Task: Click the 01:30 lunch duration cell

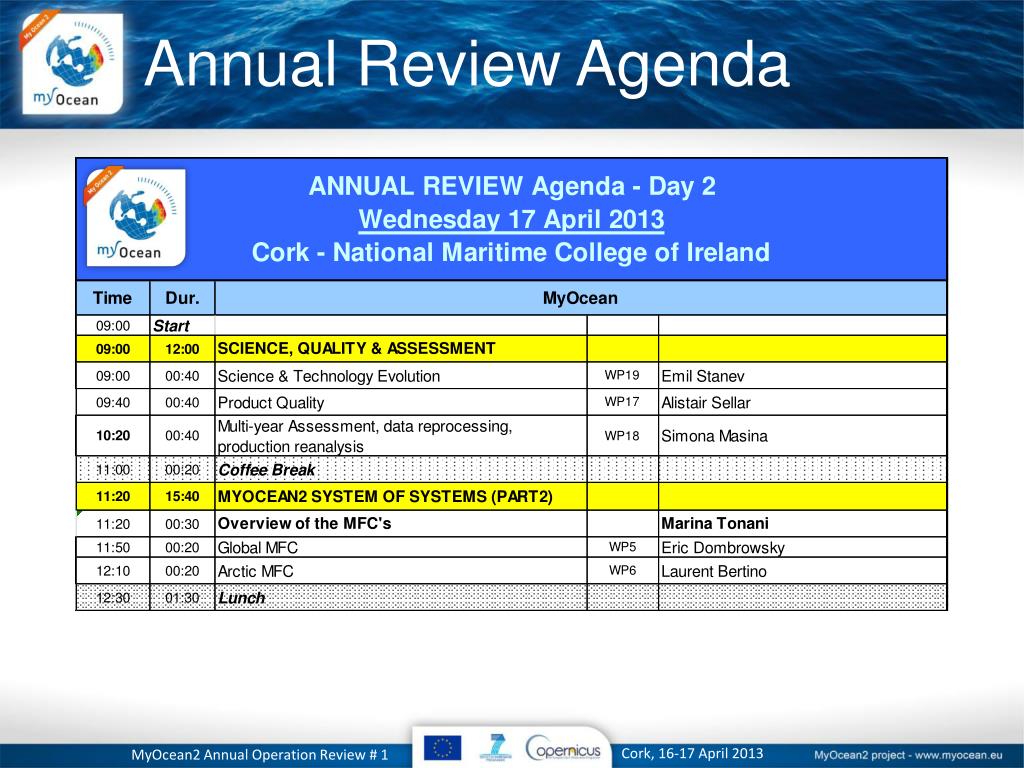Action: (x=182, y=598)
